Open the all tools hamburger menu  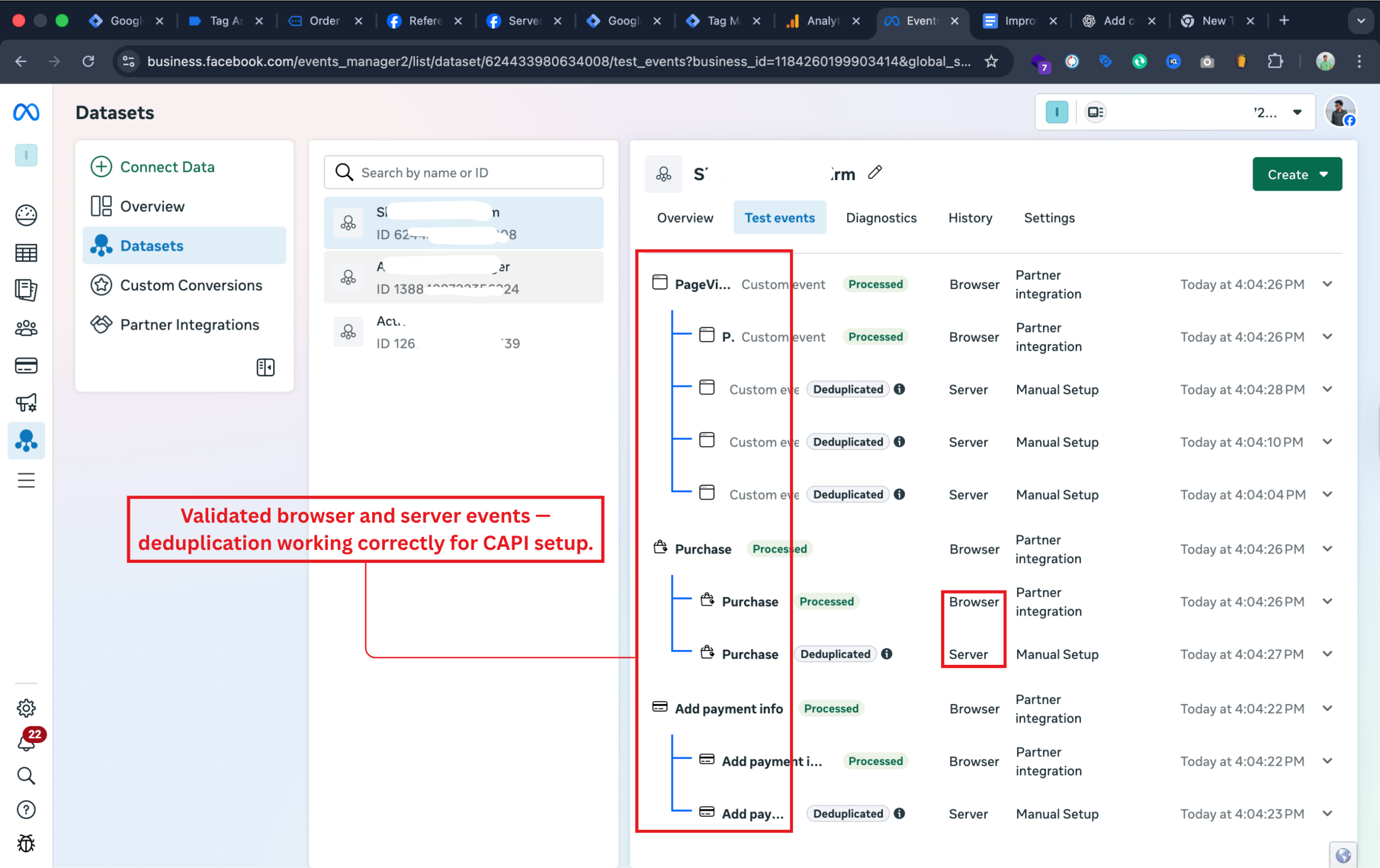[26, 480]
